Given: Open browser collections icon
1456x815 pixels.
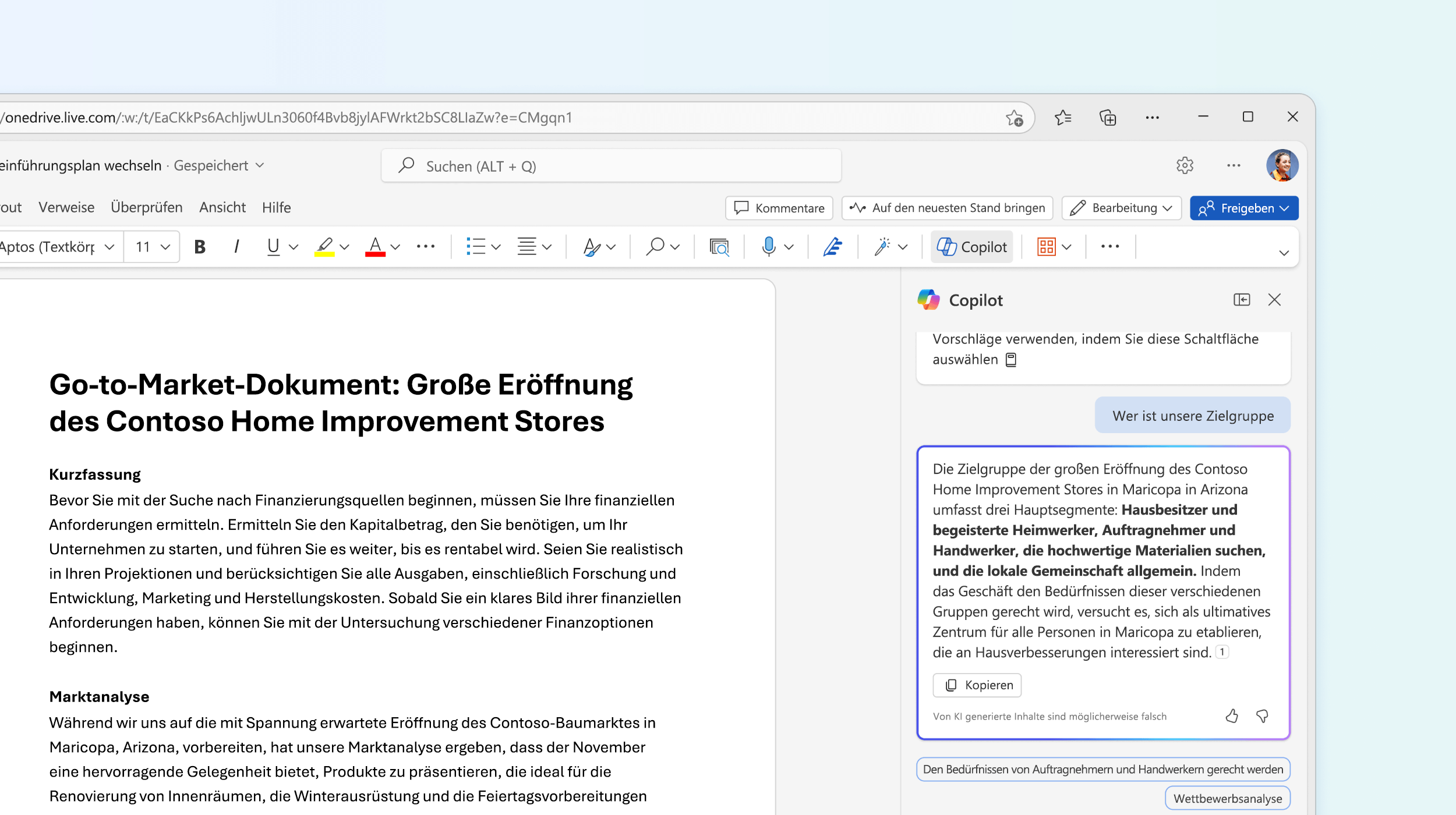Looking at the screenshot, I should 1108,118.
